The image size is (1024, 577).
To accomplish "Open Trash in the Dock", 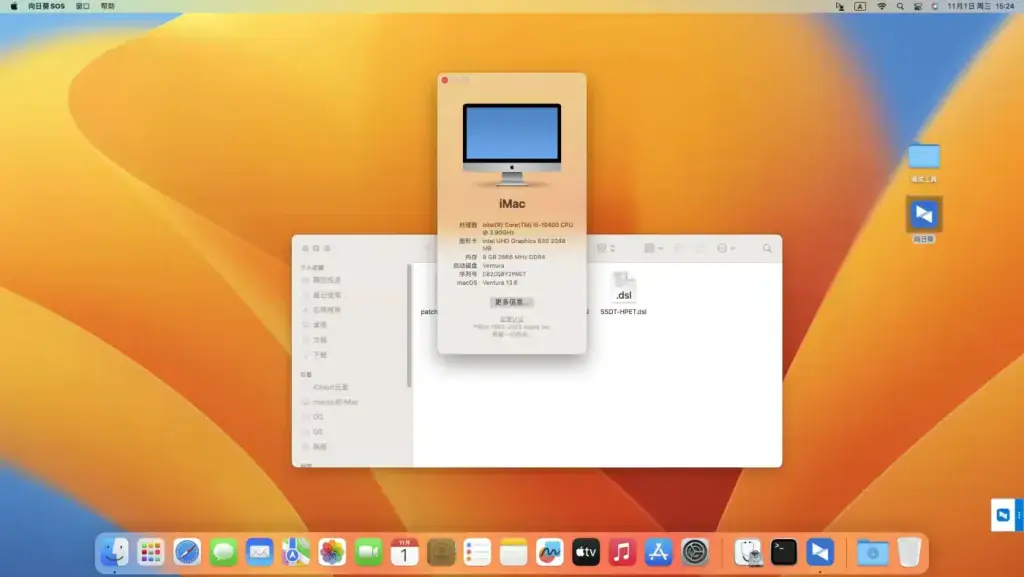I will 908,552.
